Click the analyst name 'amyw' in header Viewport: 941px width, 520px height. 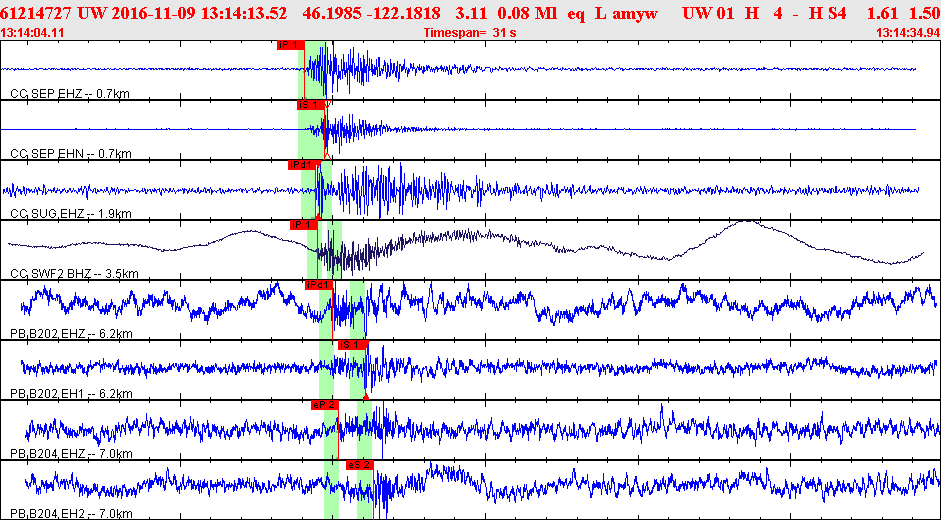pyautogui.click(x=635, y=13)
